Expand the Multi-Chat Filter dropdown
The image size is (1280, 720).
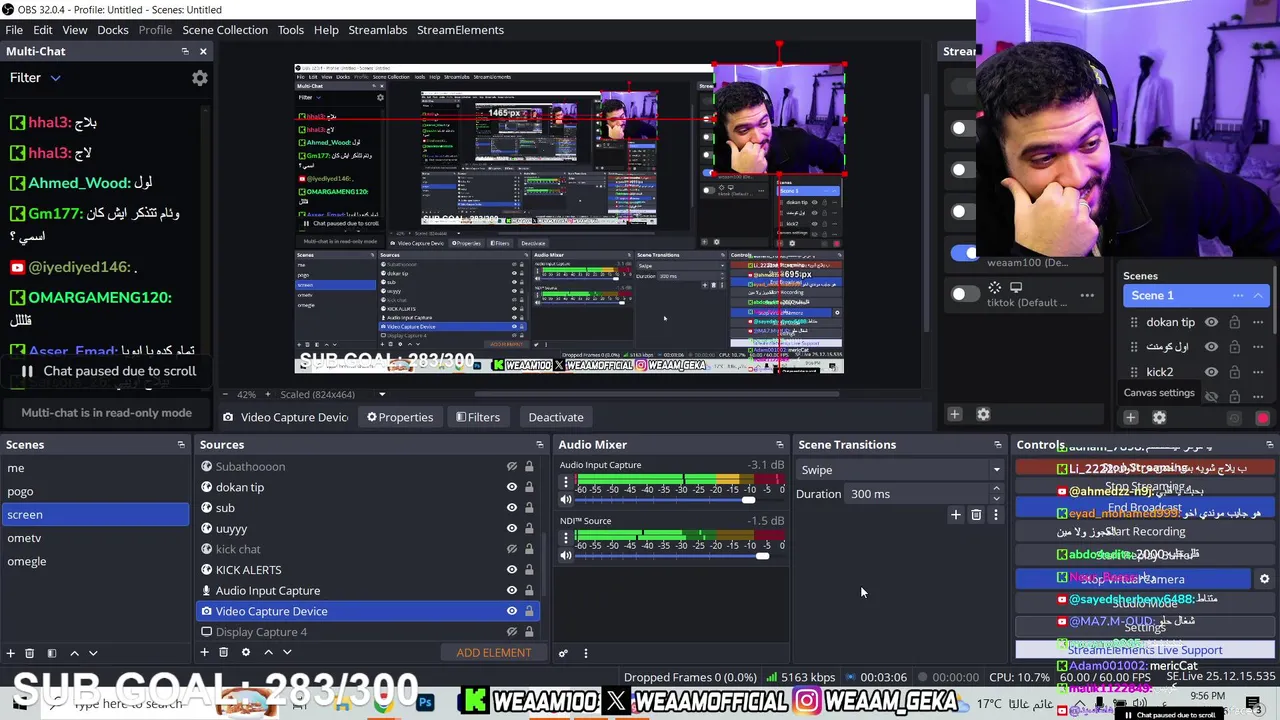[x=35, y=78]
